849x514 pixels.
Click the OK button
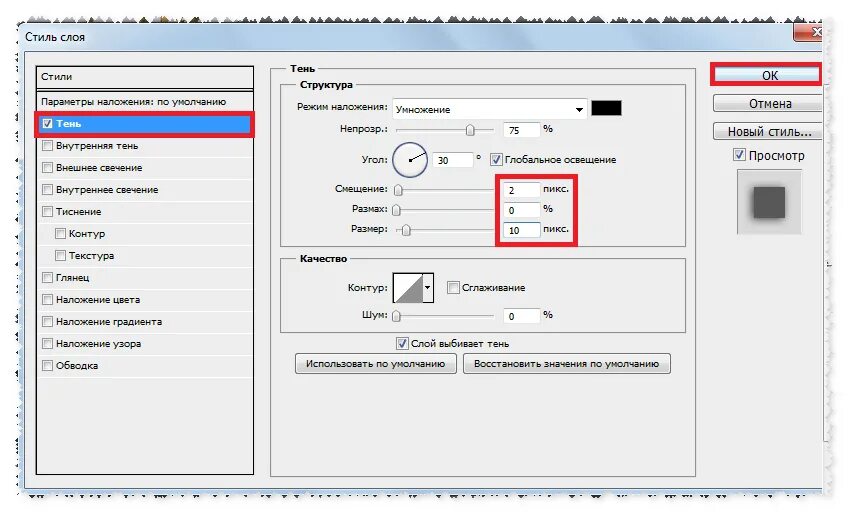767,75
